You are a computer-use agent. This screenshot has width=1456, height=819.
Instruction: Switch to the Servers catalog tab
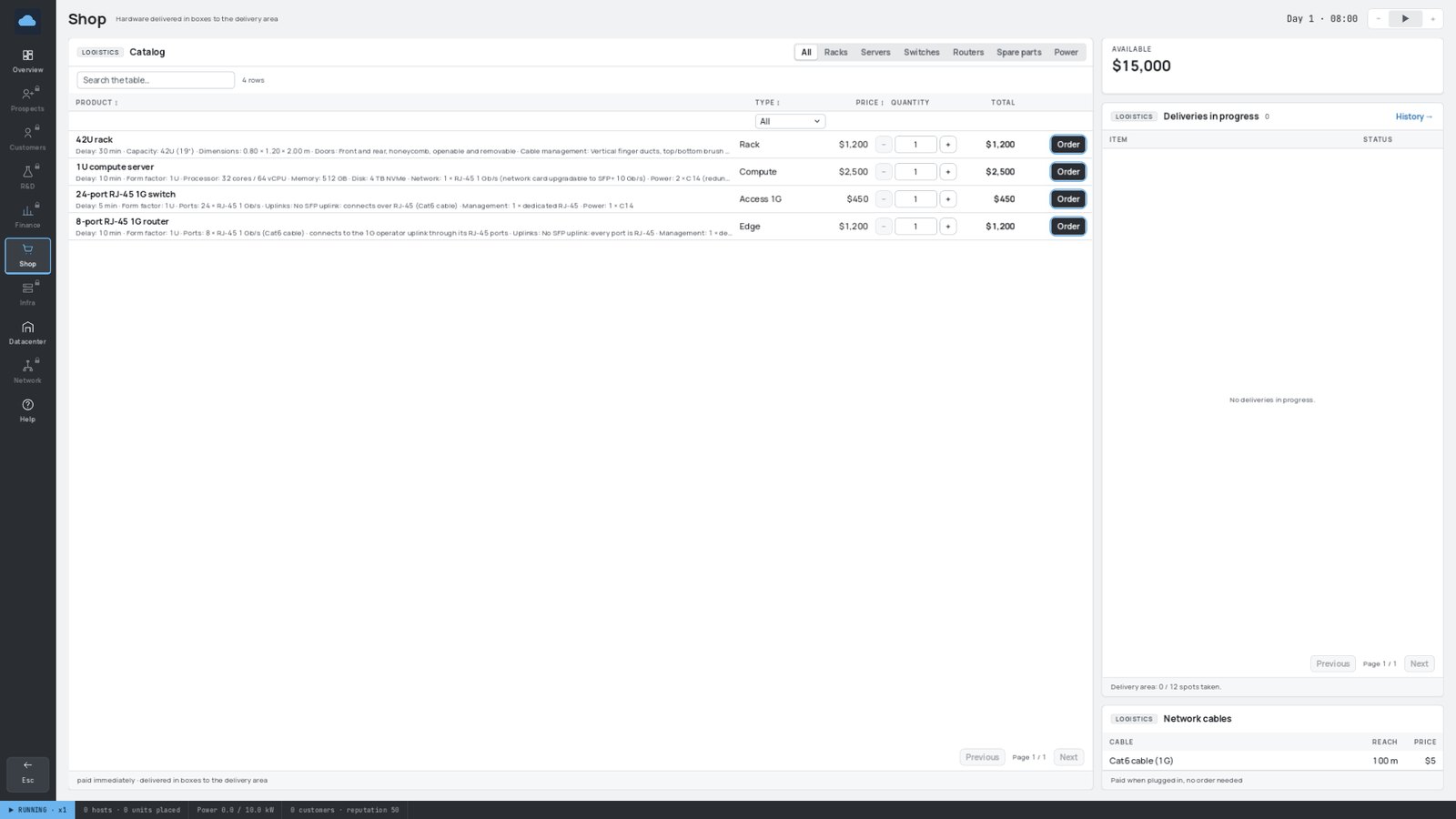pyautogui.click(x=875, y=53)
